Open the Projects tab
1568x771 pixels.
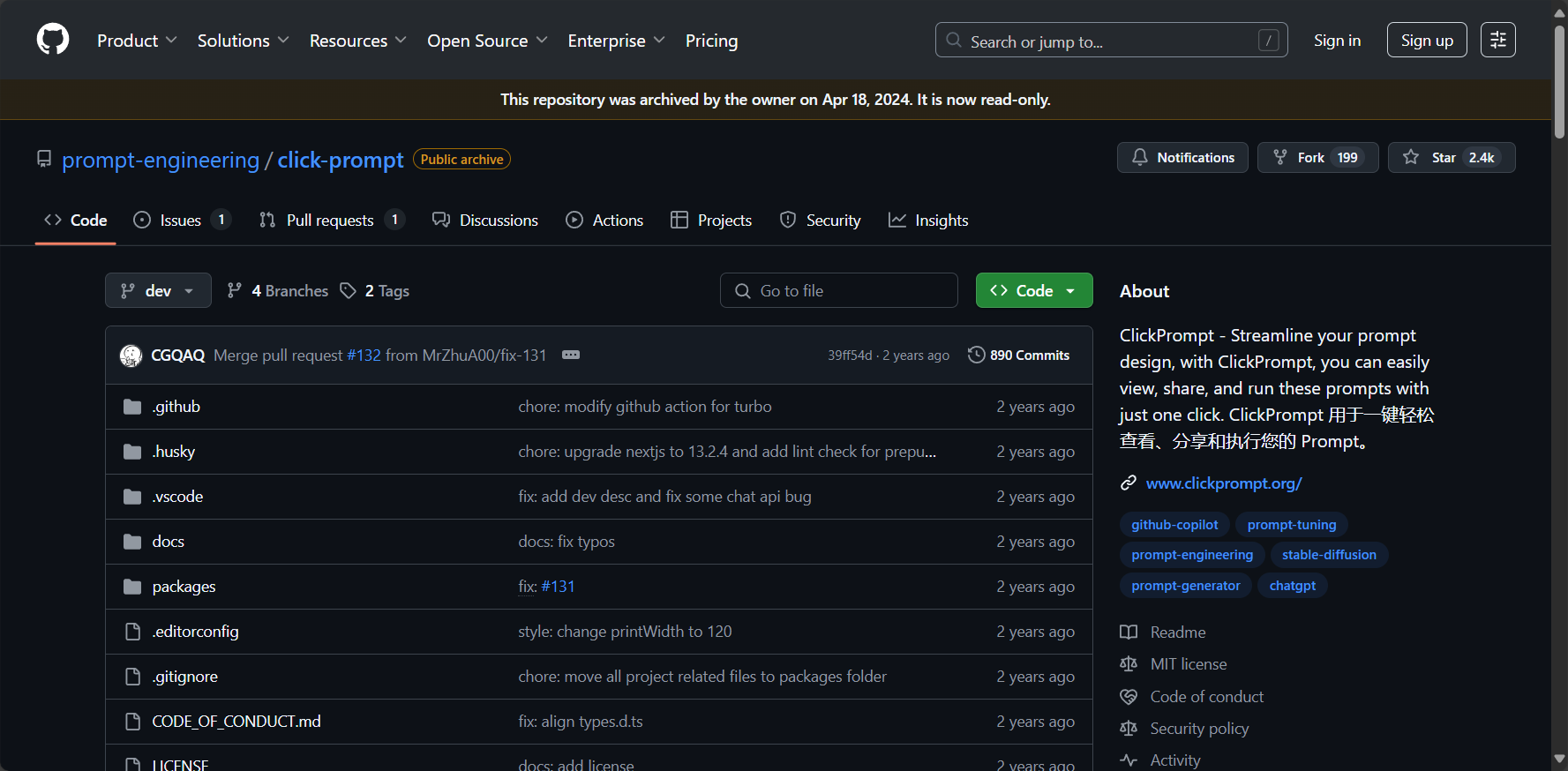click(711, 220)
